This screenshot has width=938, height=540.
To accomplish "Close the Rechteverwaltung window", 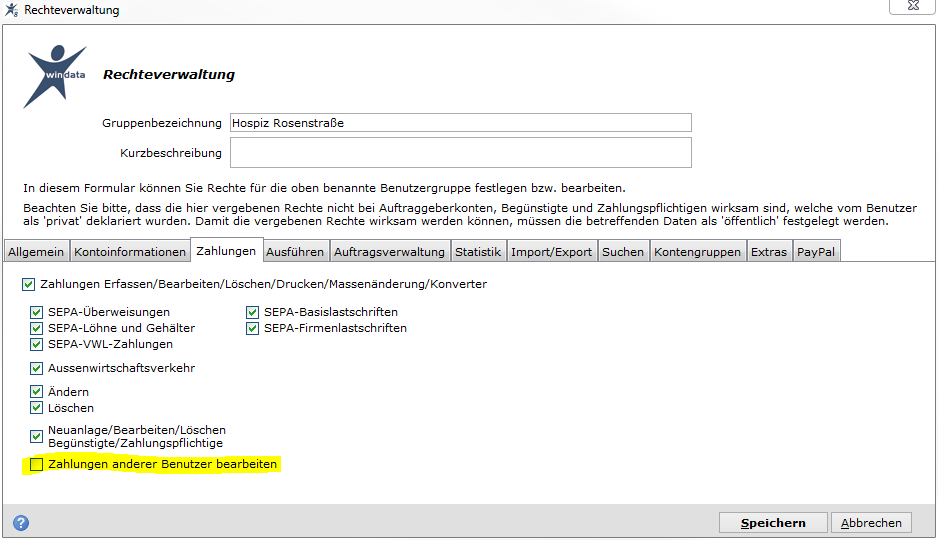I will (x=912, y=6).
